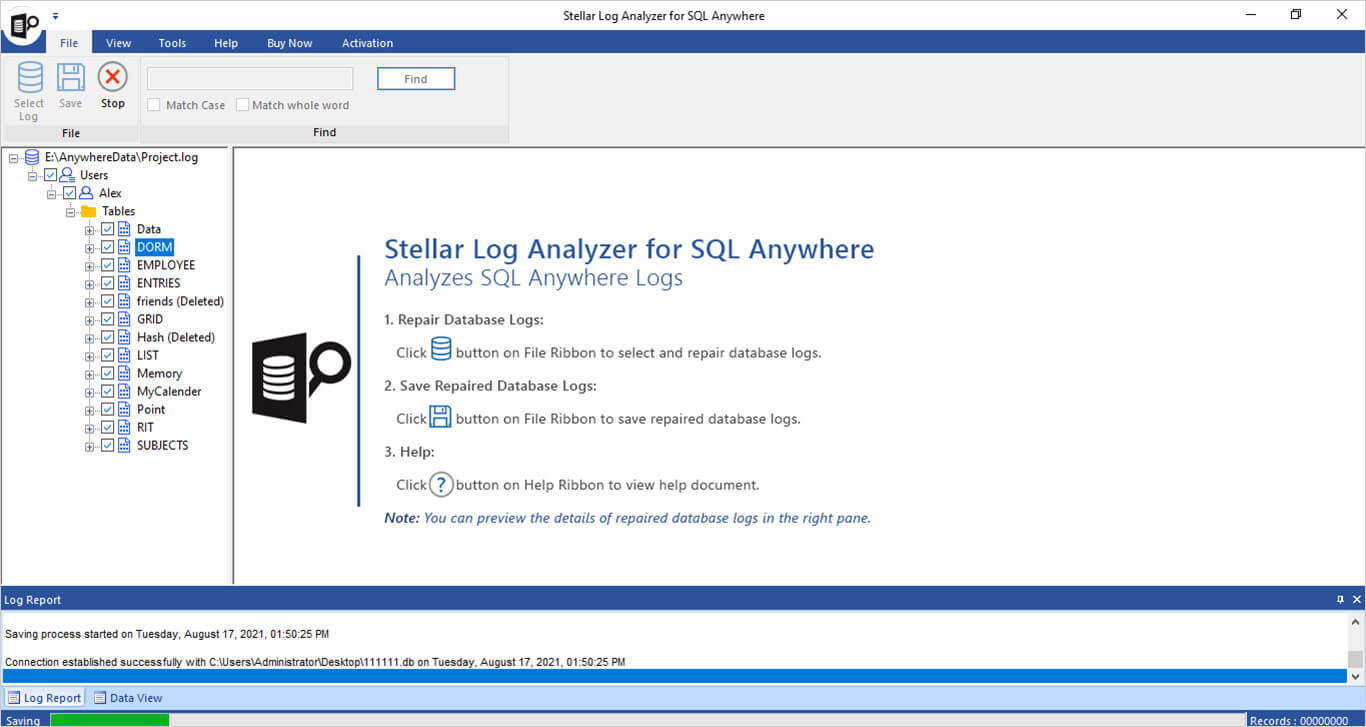Open the quick access toolbar dropdown arrow
Screen dimensions: 1366x727
tap(55, 16)
